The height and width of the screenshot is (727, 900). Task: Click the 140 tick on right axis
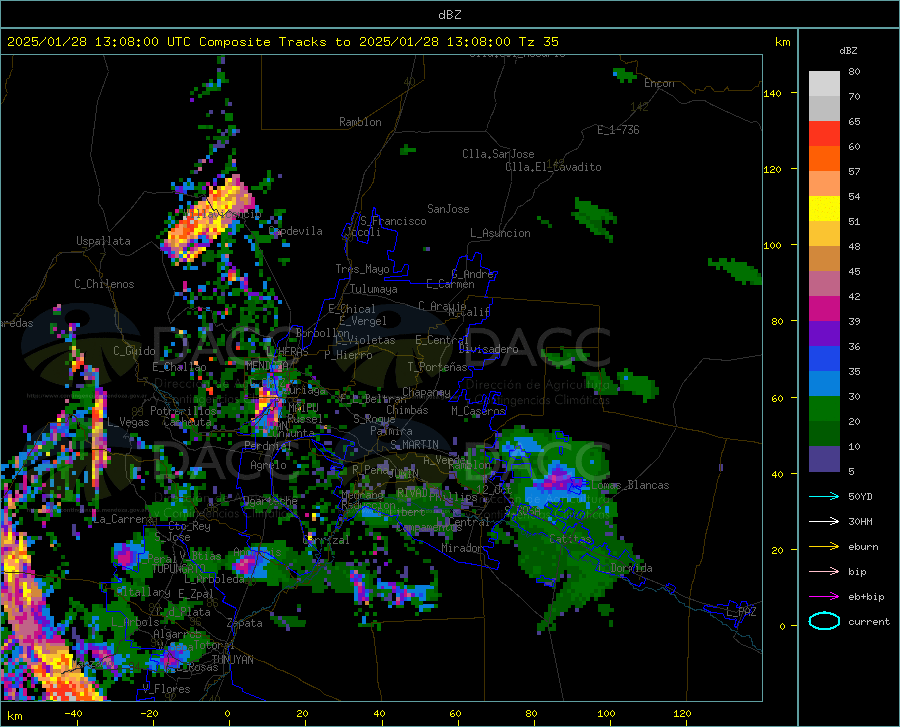[x=772, y=93]
